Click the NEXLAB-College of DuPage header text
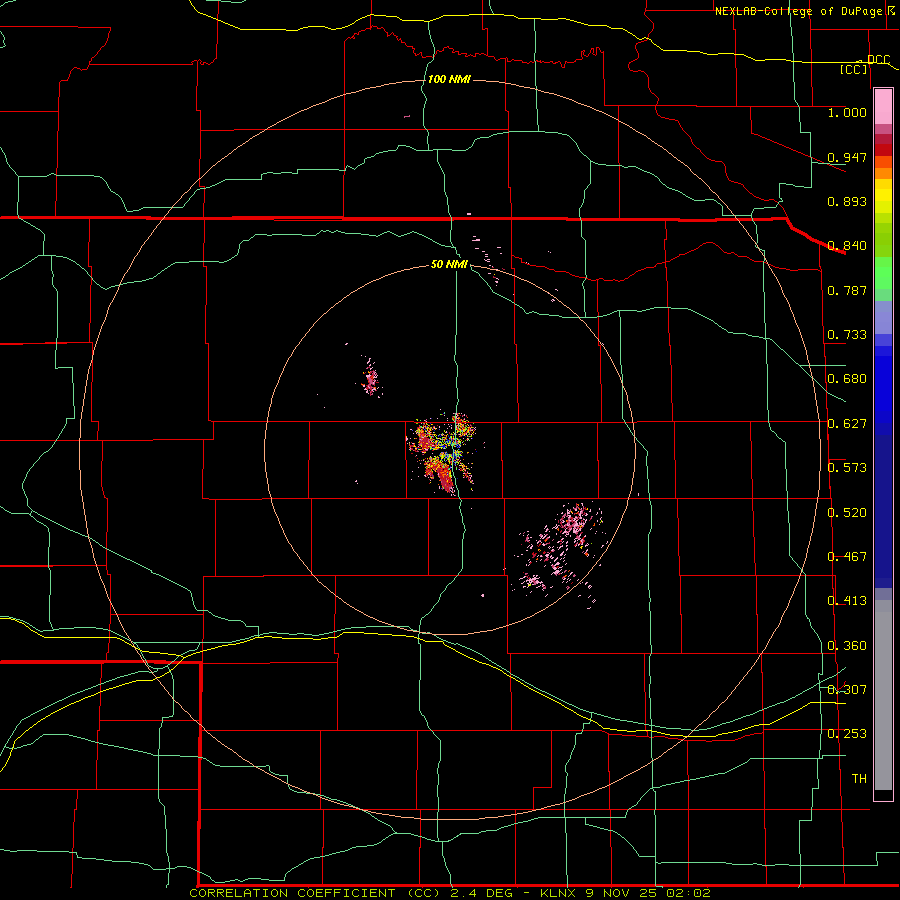Image resolution: width=900 pixels, height=900 pixels. point(801,11)
